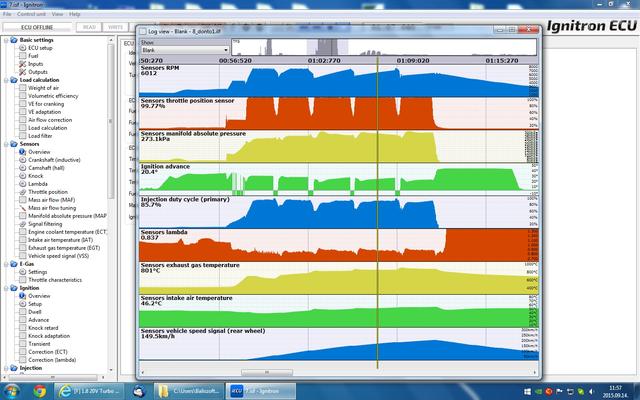Open E-Gas Settings item

[x=38, y=272]
